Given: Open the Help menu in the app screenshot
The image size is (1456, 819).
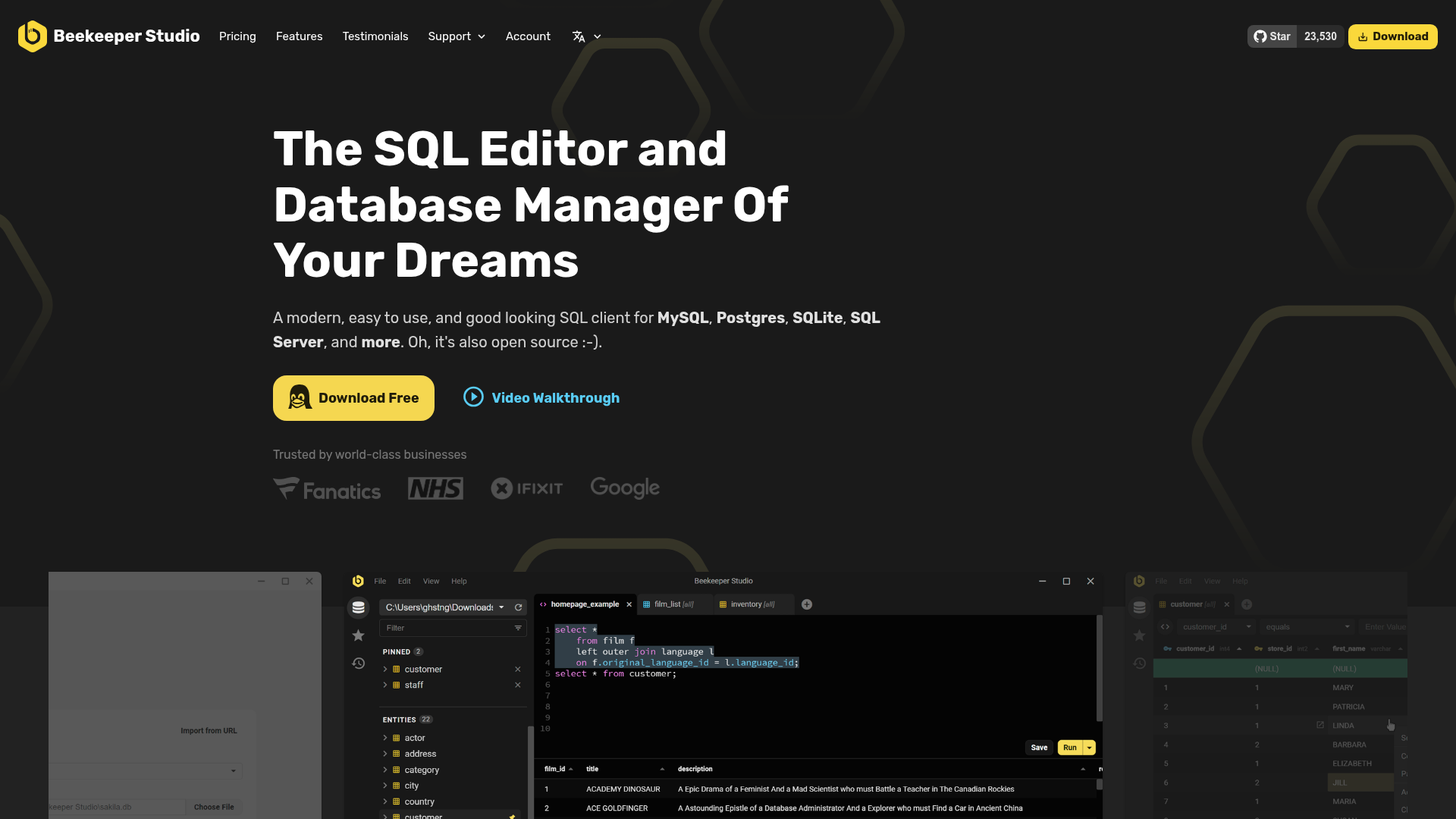Looking at the screenshot, I should pyautogui.click(x=459, y=582).
